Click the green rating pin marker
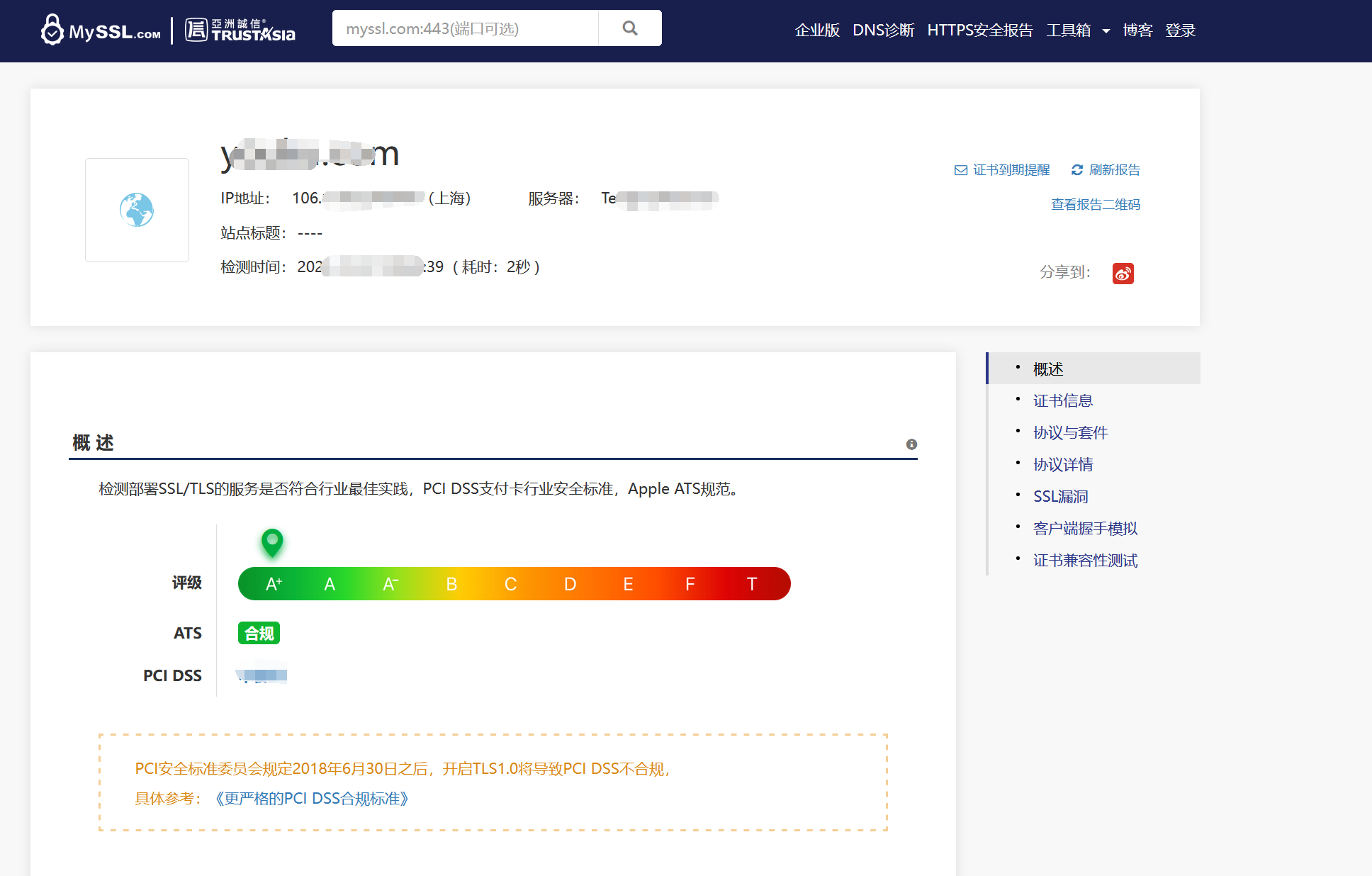1372x876 pixels. [x=272, y=543]
